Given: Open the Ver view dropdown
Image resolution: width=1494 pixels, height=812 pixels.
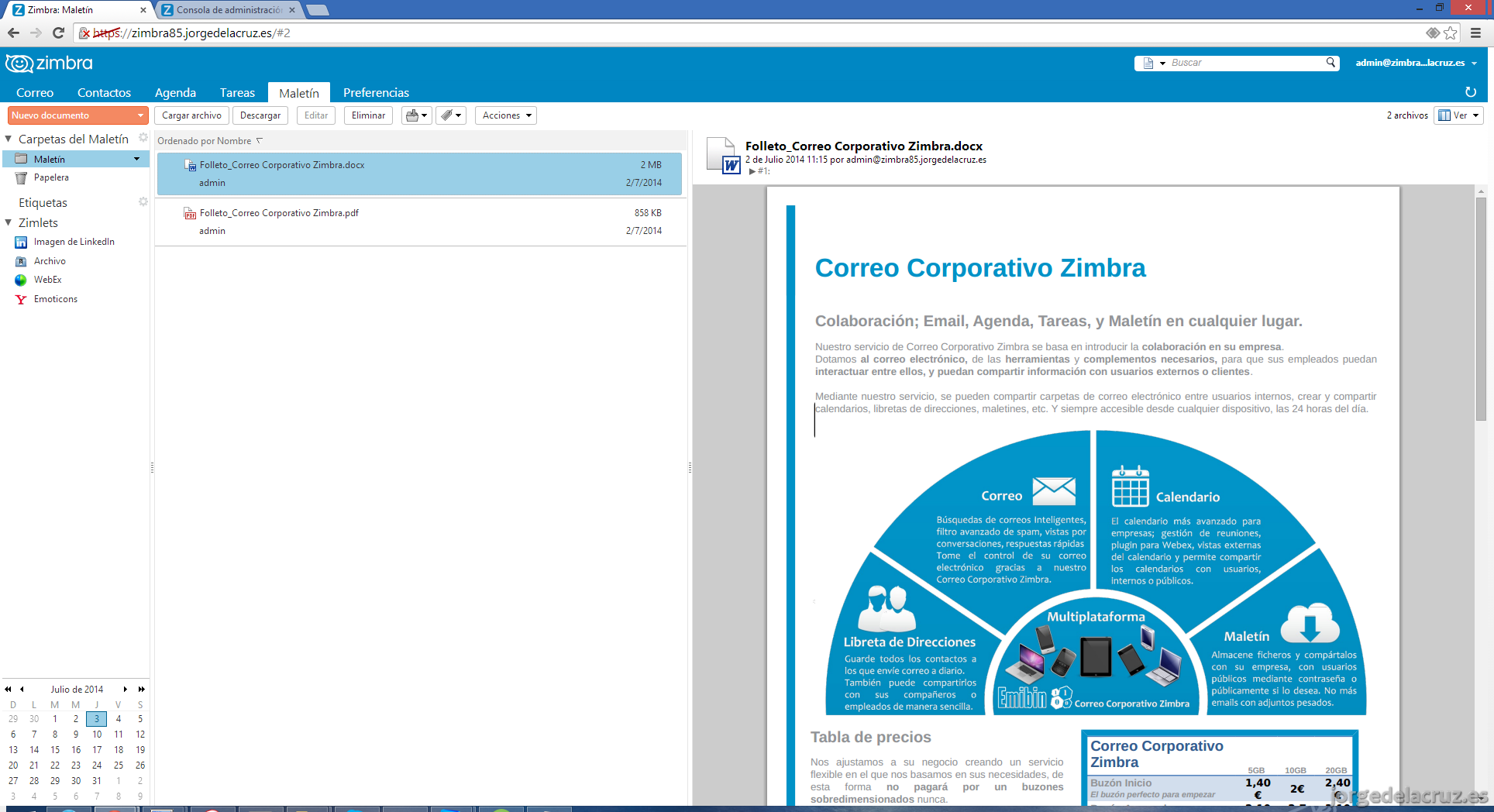Looking at the screenshot, I should click(x=1458, y=115).
